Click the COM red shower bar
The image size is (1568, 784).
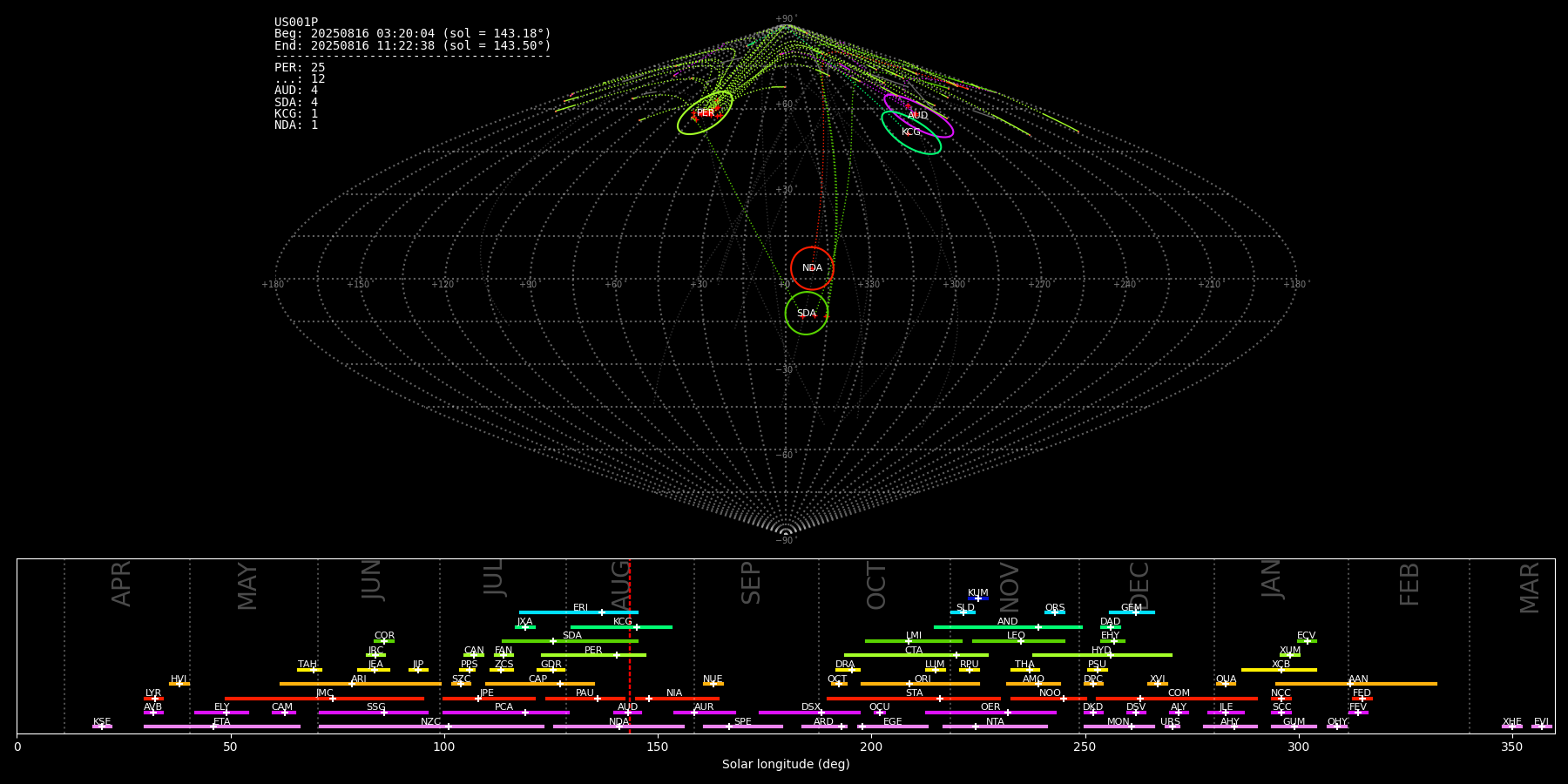point(1177,699)
